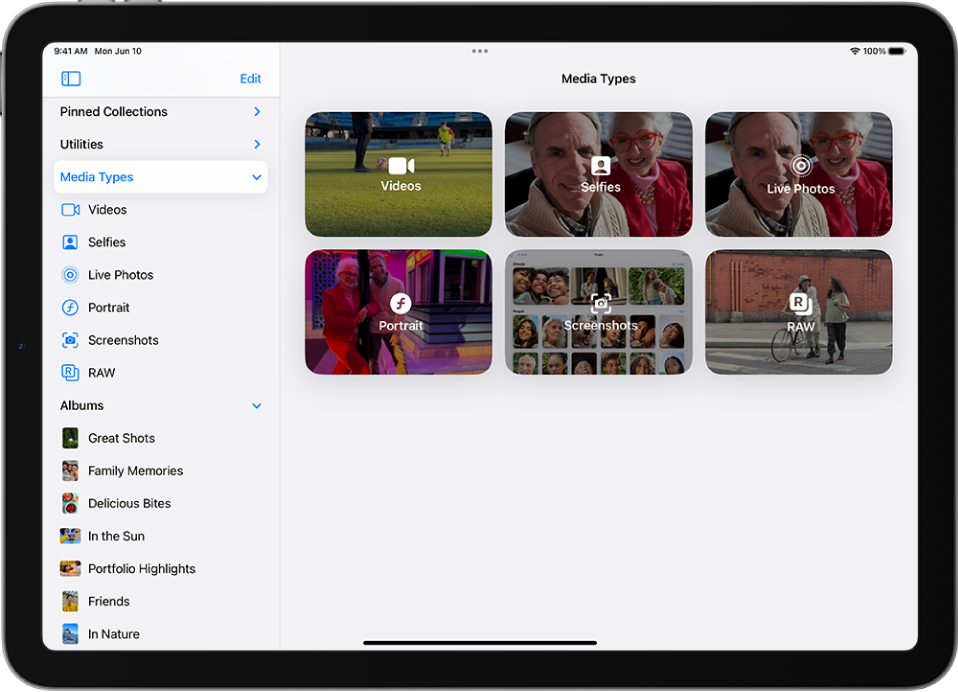Collapse the Albums section
The height and width of the screenshot is (692, 958).
point(256,405)
